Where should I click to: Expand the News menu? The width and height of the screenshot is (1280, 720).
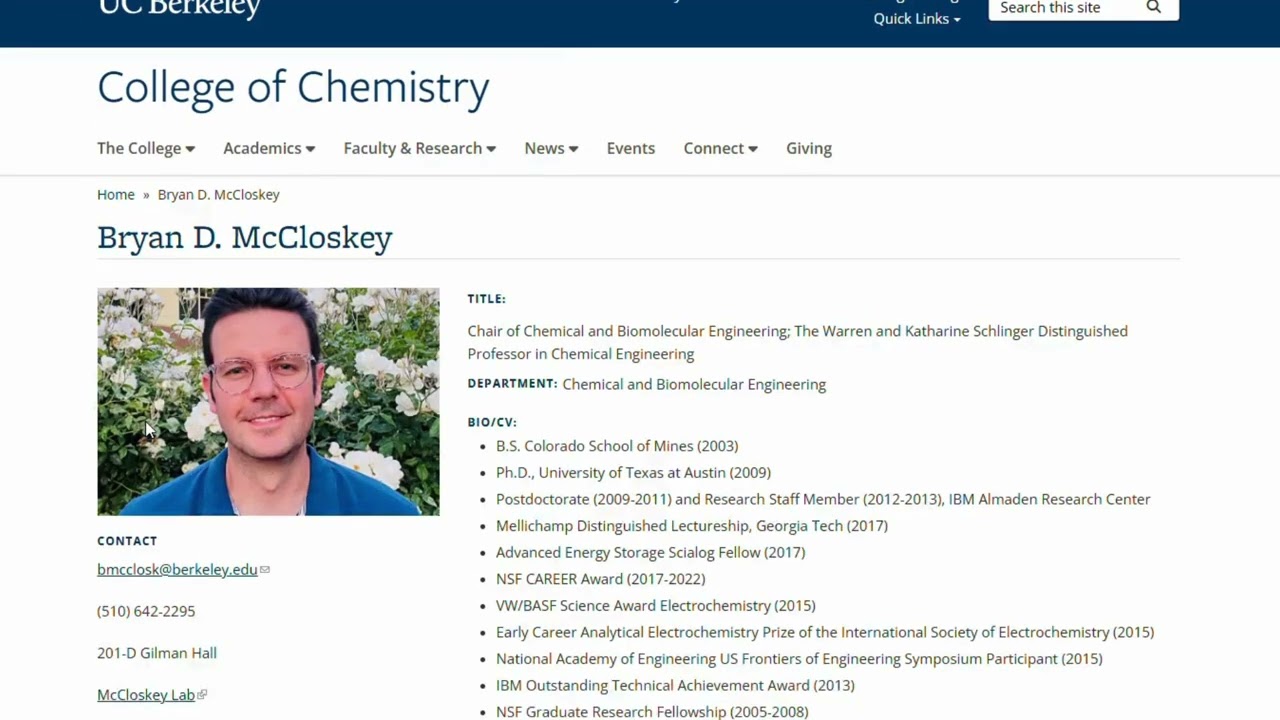(551, 148)
